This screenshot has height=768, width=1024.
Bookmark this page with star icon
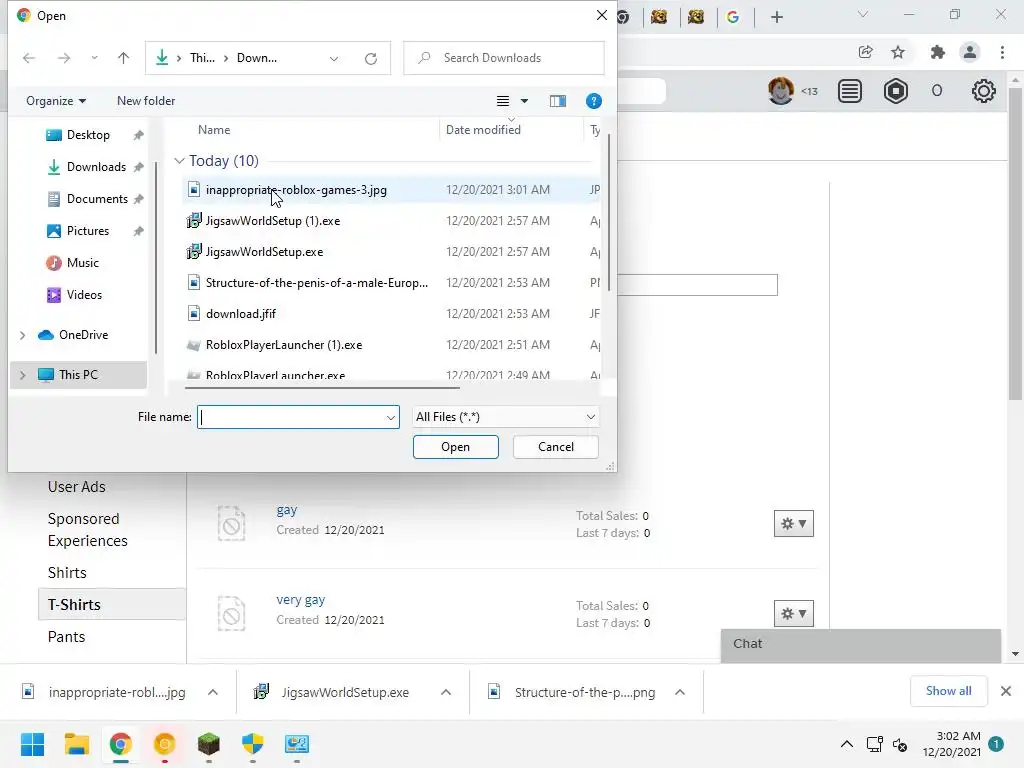click(898, 52)
